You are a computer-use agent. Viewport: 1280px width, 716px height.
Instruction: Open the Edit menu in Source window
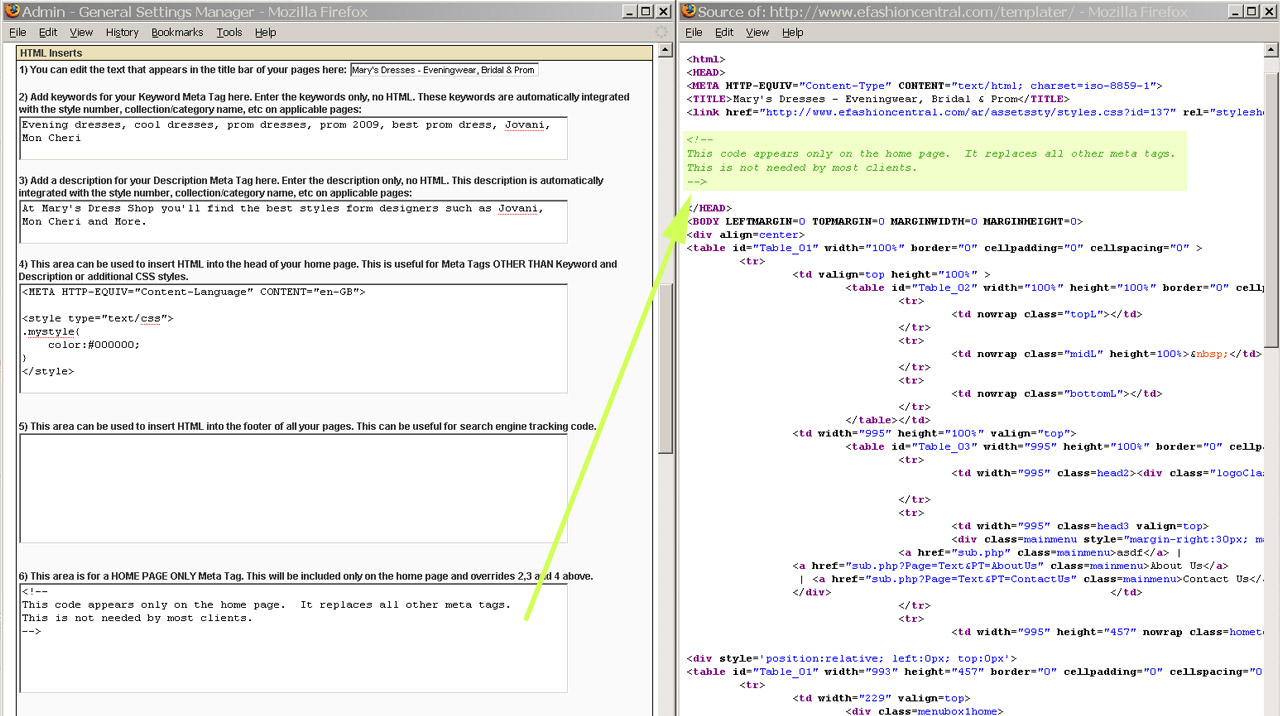tap(724, 32)
